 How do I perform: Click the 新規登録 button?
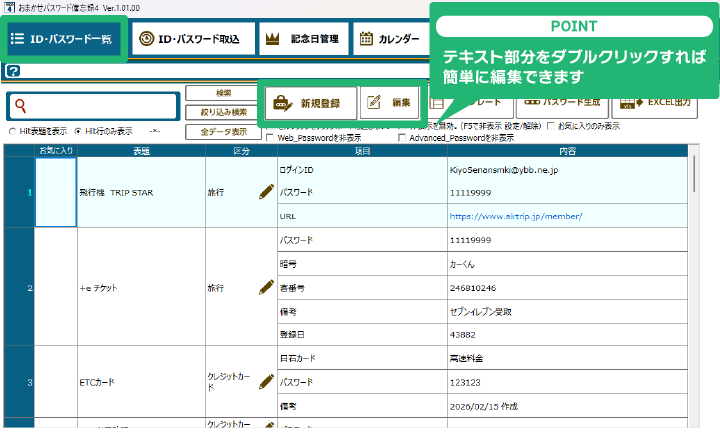(x=311, y=103)
